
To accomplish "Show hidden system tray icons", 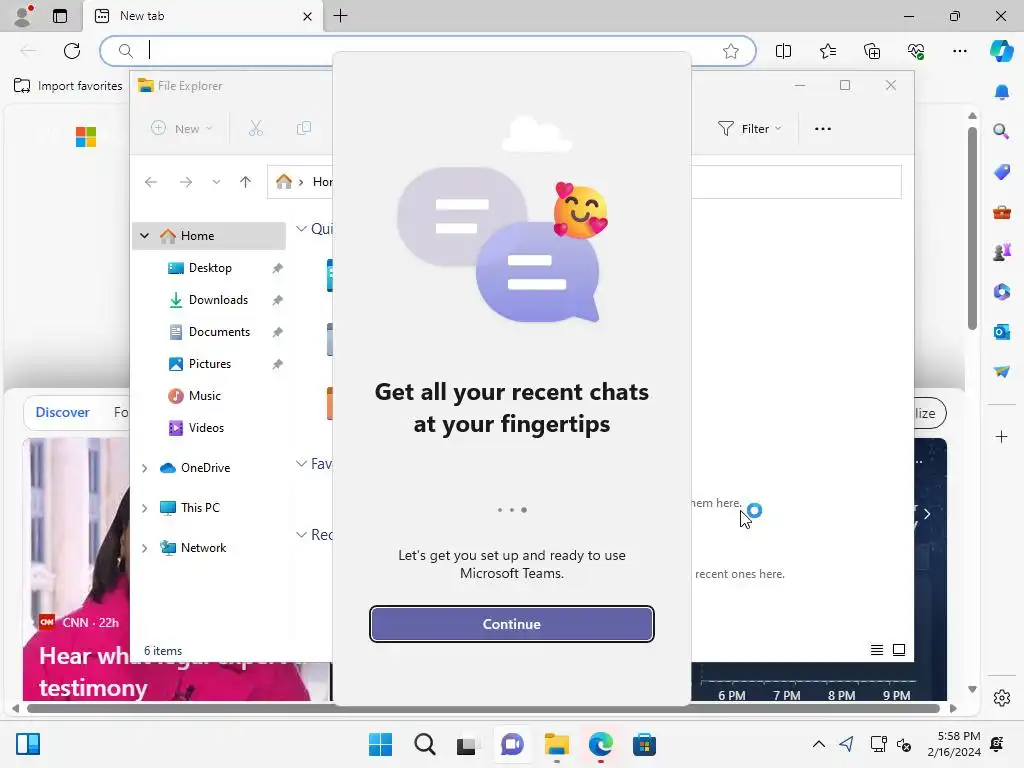I will [818, 744].
